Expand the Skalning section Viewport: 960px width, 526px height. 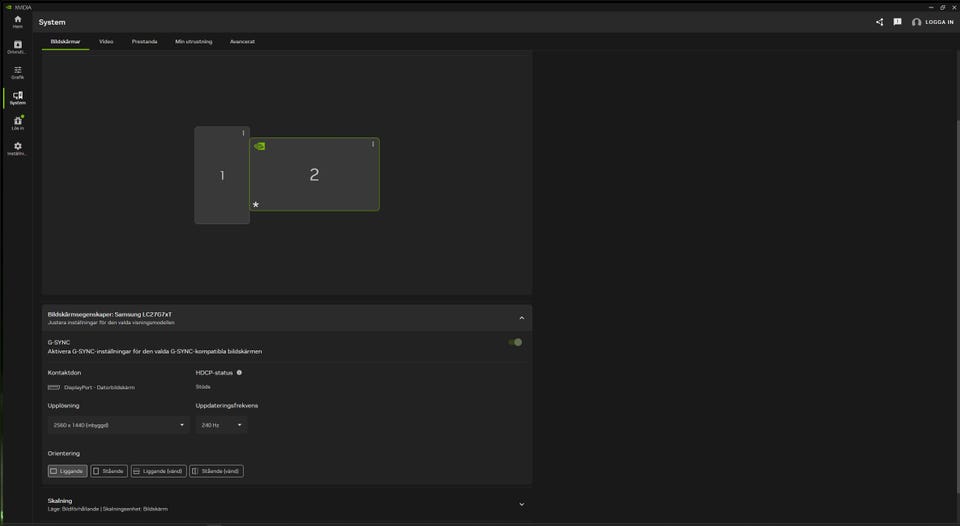point(521,504)
